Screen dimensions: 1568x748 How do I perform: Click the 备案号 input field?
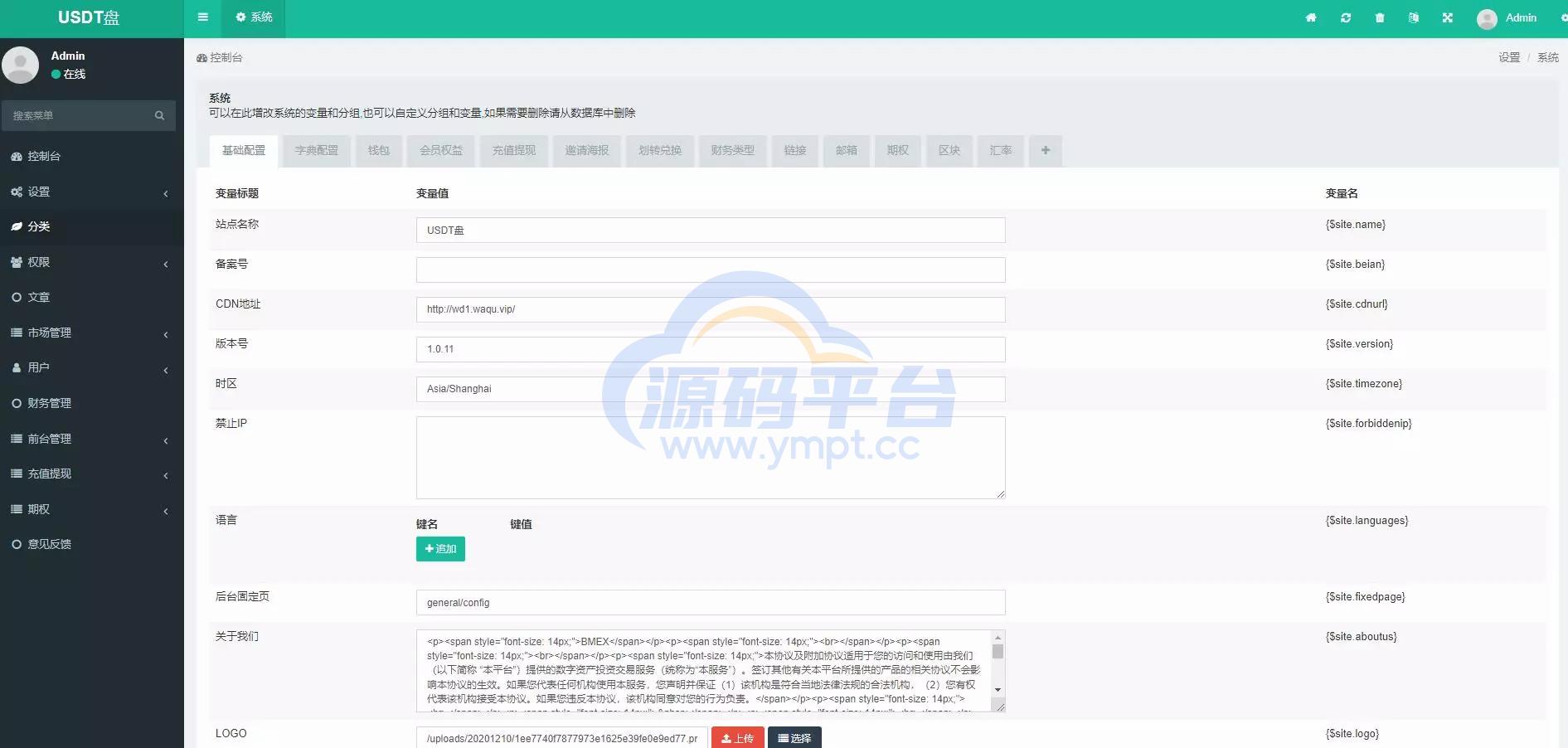[711, 270]
